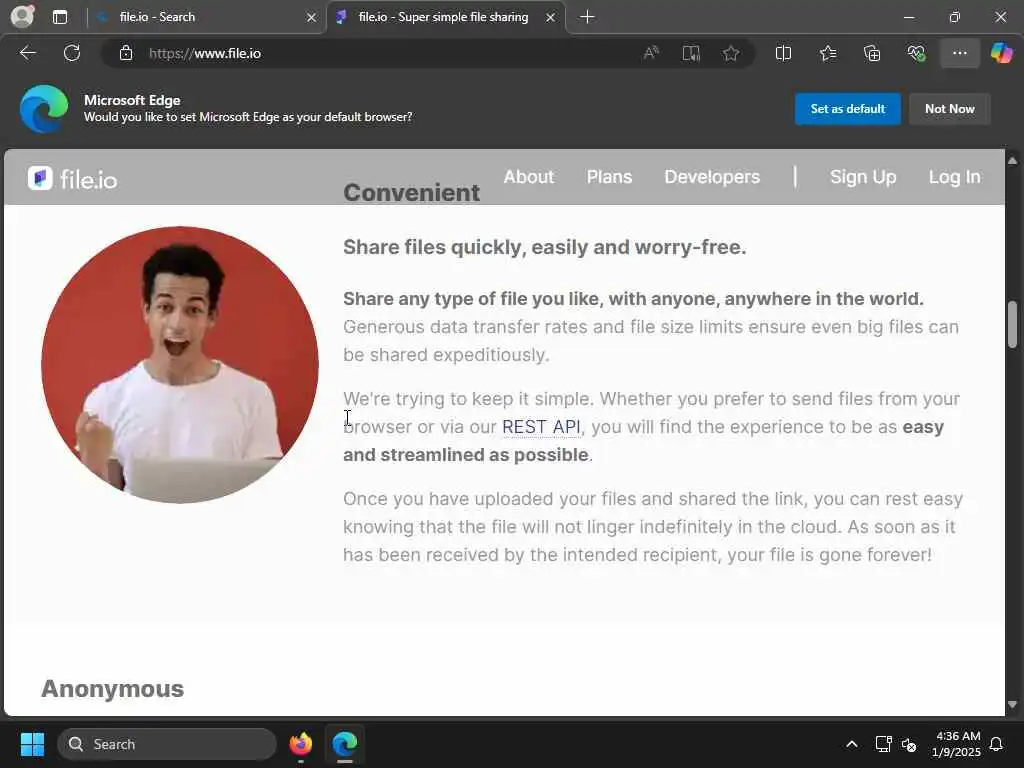
Task: Open muted volume tray icon
Action: point(909,744)
